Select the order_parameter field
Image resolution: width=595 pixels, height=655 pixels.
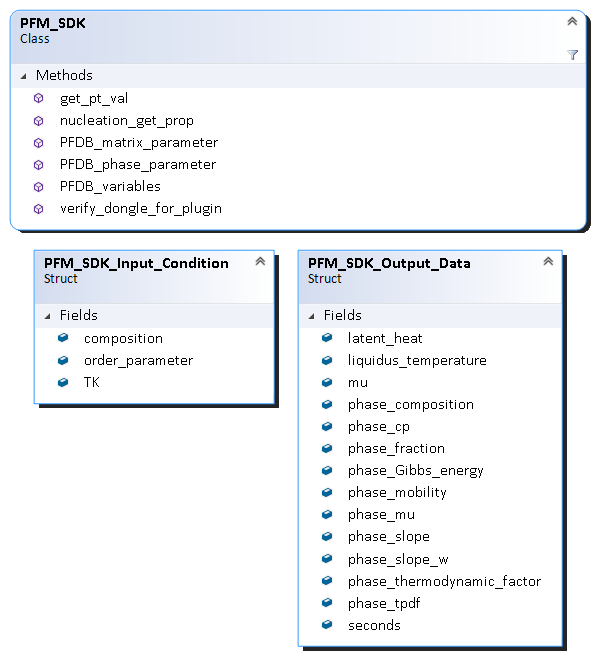click(138, 360)
